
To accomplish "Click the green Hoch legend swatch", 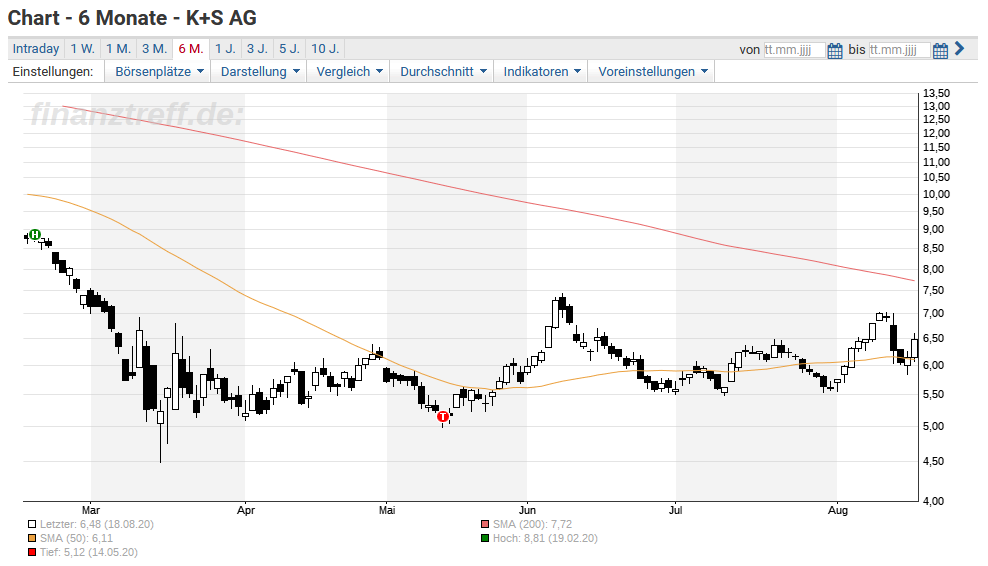I will click(x=485, y=538).
